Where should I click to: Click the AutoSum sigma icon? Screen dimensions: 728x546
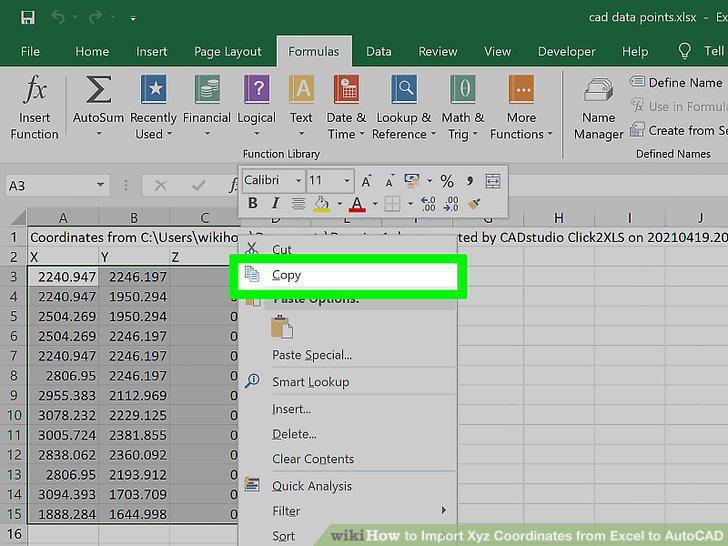click(98, 89)
